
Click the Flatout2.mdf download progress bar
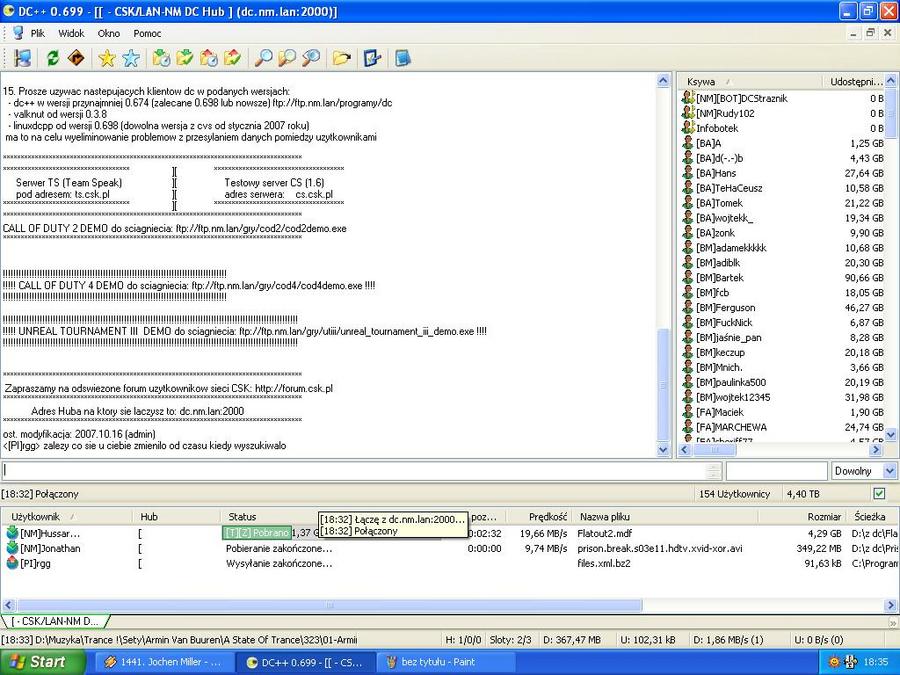click(x=332, y=533)
